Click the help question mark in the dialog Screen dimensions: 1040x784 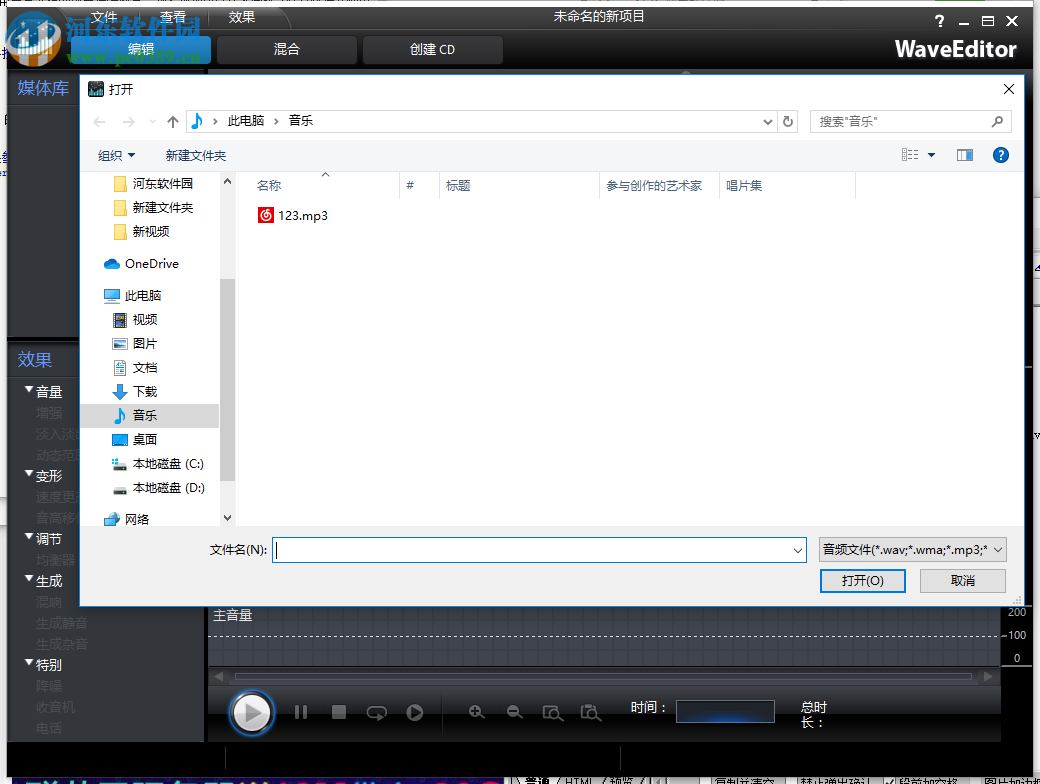coord(1001,155)
